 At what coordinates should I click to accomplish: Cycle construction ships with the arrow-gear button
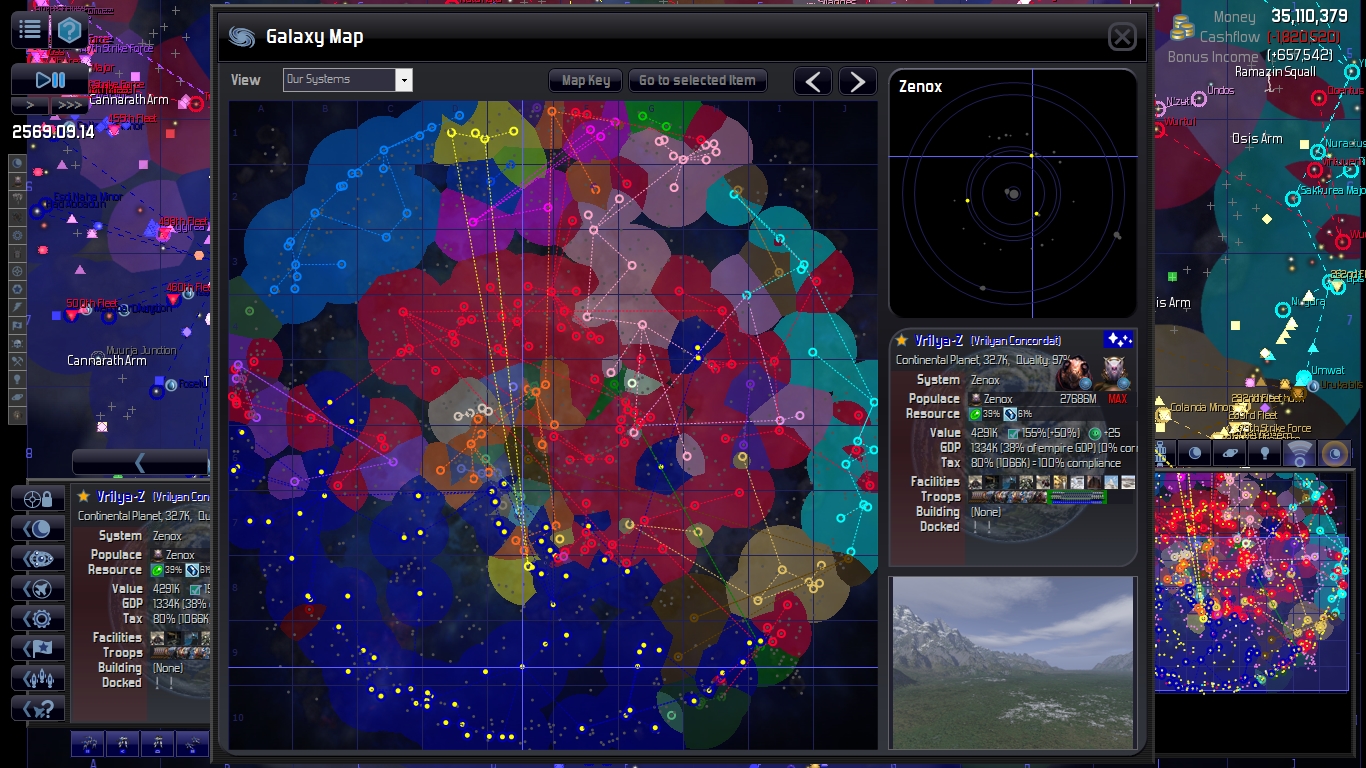tap(38, 619)
